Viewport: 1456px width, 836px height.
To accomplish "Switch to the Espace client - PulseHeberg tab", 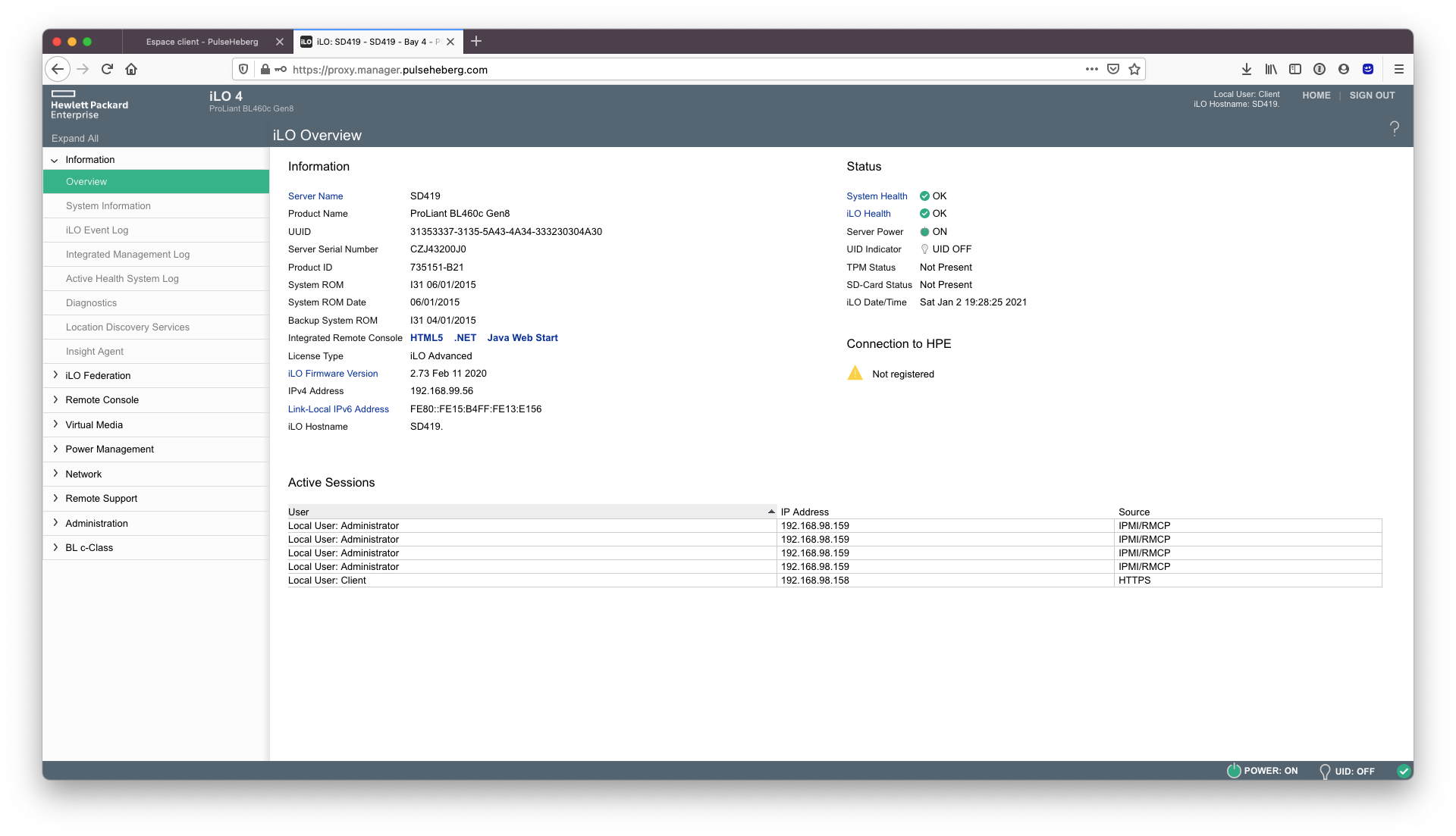I will pyautogui.click(x=202, y=42).
